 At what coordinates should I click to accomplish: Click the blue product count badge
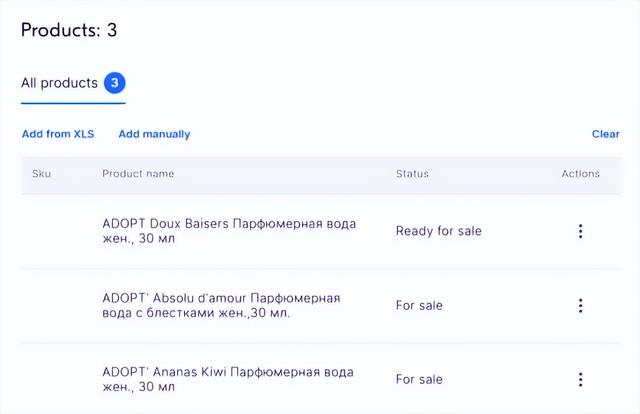(x=115, y=83)
